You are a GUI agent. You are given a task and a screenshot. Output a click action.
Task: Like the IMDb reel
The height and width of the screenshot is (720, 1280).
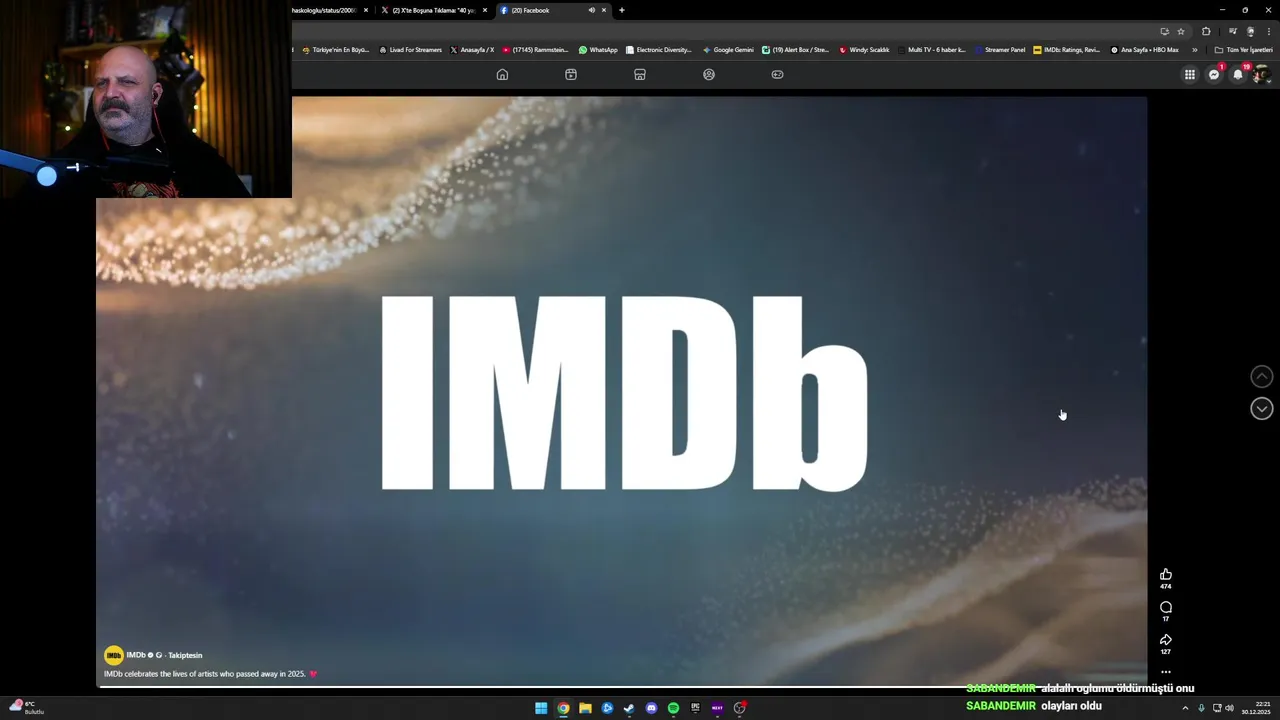pyautogui.click(x=1165, y=574)
